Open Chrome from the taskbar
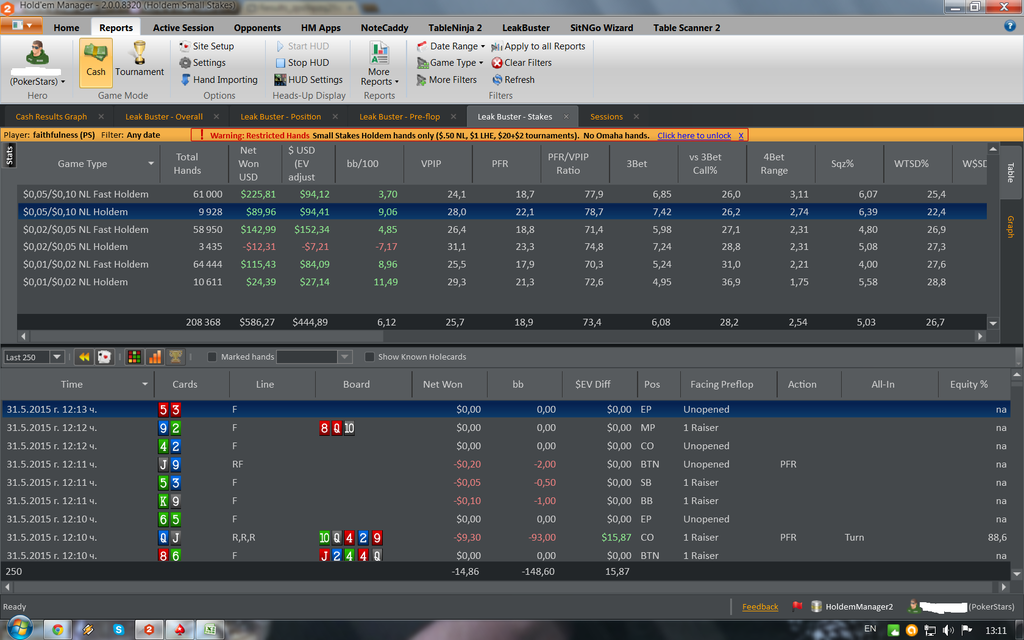Image resolution: width=1024 pixels, height=640 pixels. [57, 630]
